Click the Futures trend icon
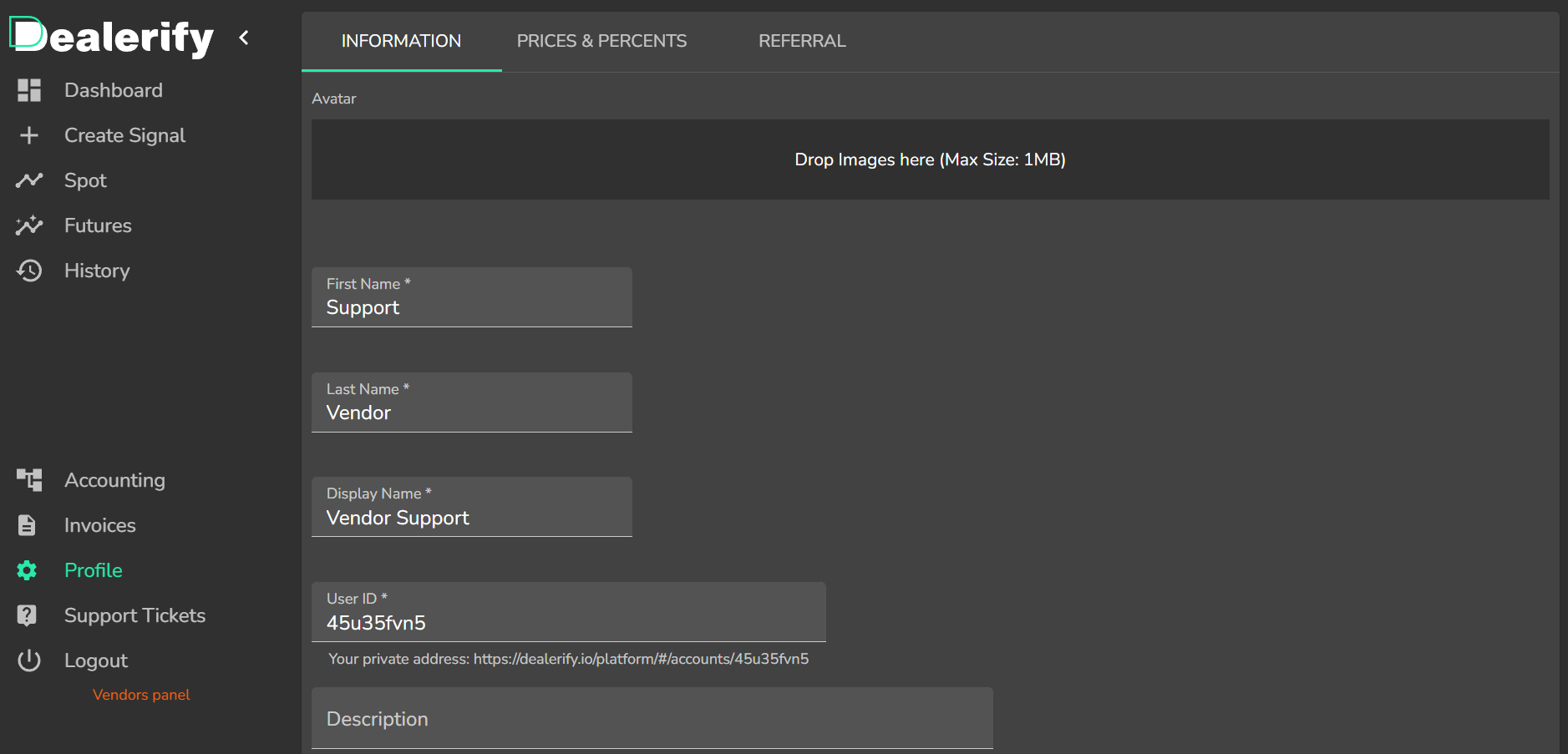 click(29, 225)
